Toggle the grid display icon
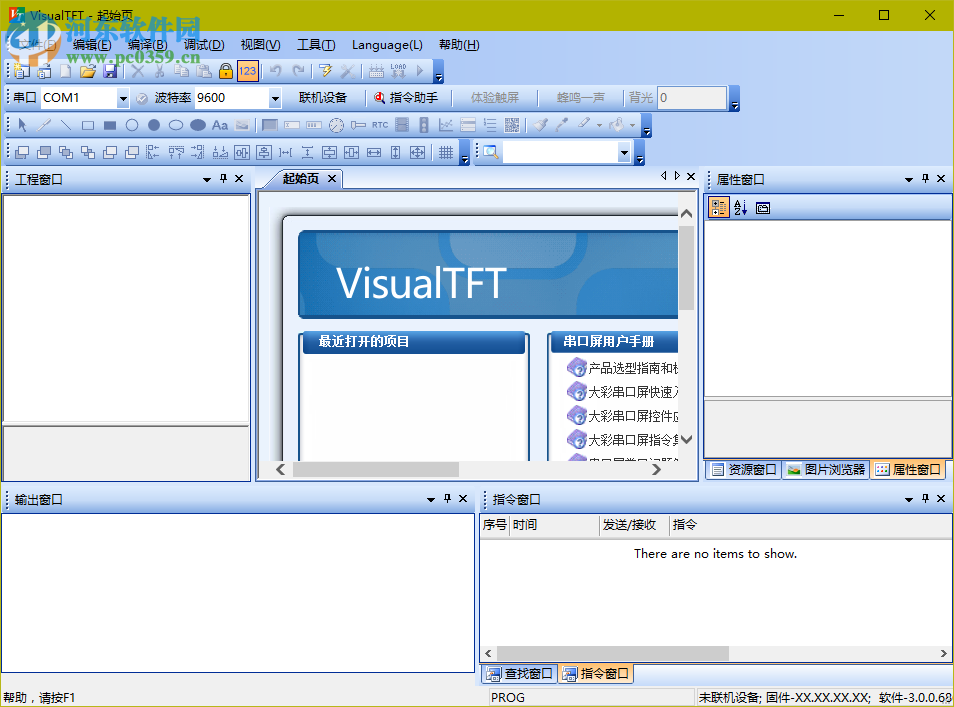This screenshot has height=707, width=954. click(x=445, y=152)
